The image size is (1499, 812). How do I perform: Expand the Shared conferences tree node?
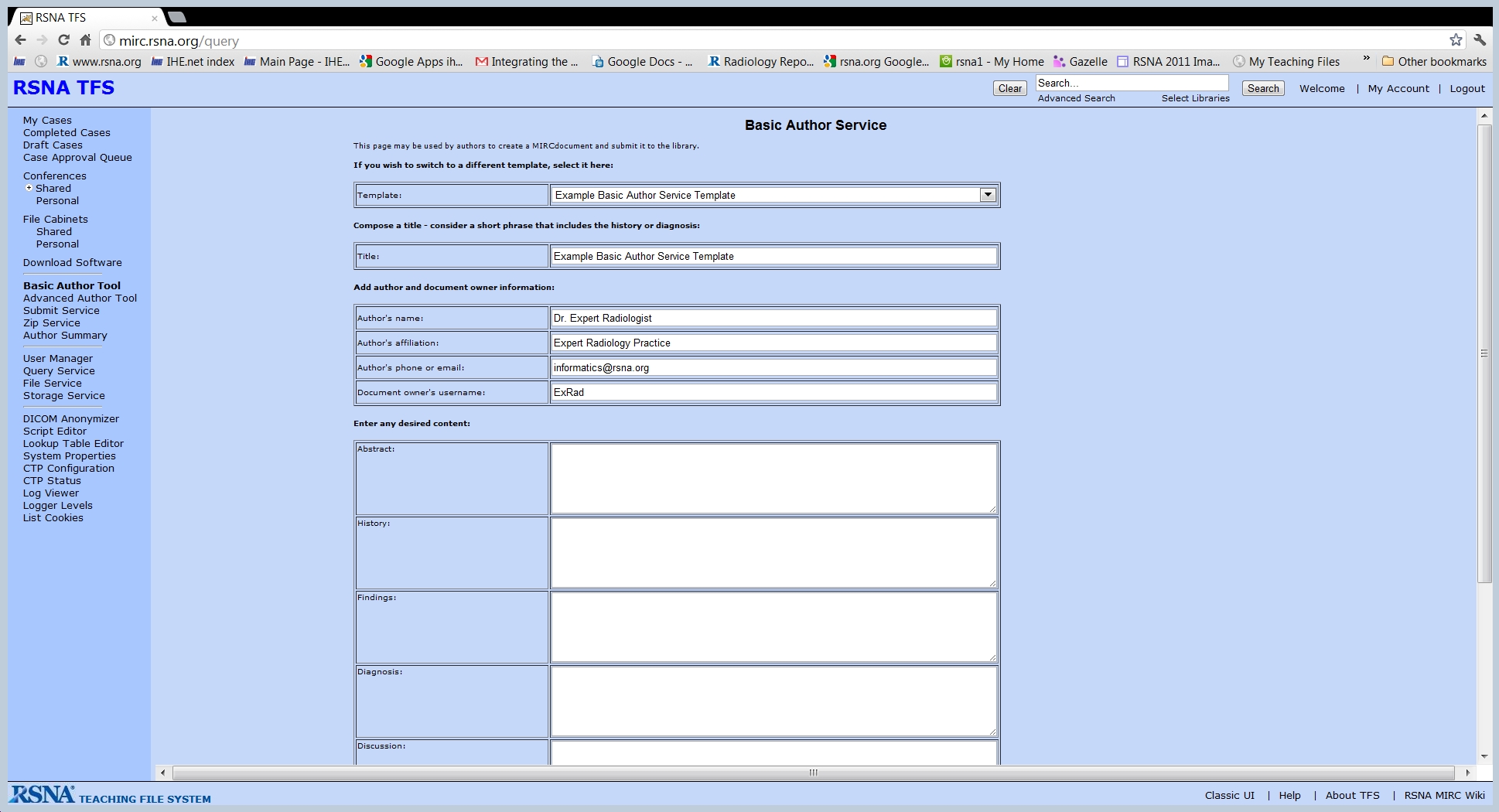tap(29, 188)
